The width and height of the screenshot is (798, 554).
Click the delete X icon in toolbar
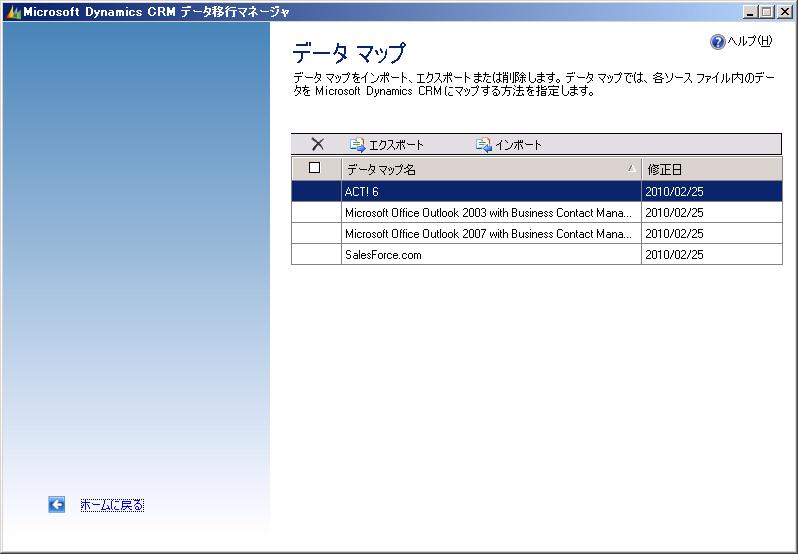tap(318, 144)
